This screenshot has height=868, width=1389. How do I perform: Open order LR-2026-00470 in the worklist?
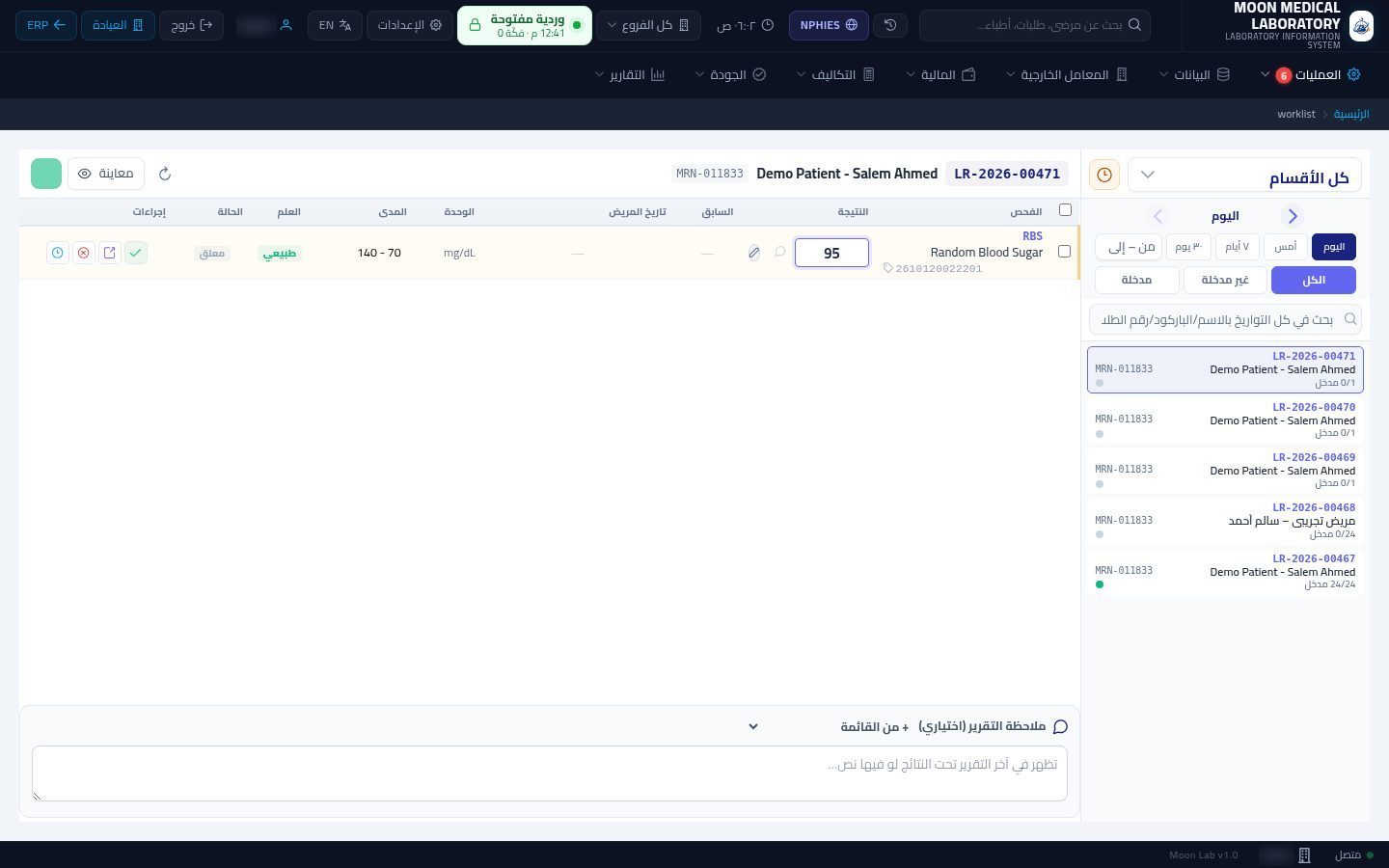click(x=1225, y=420)
